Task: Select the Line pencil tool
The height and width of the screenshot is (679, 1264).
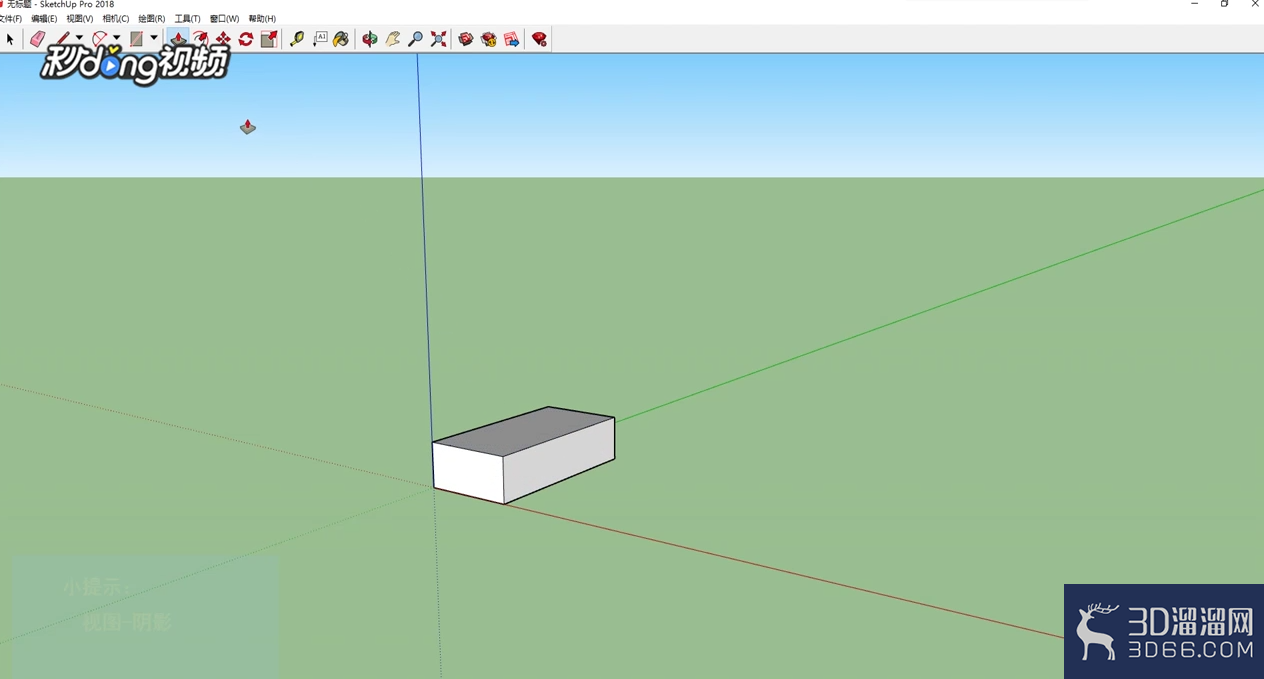Action: click(x=63, y=39)
